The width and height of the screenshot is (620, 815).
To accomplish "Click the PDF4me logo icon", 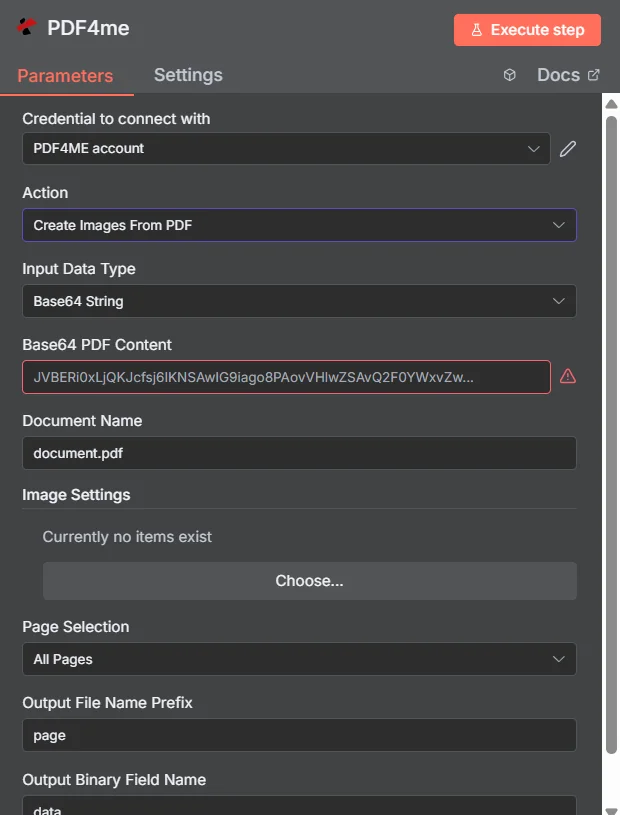I will (x=27, y=27).
